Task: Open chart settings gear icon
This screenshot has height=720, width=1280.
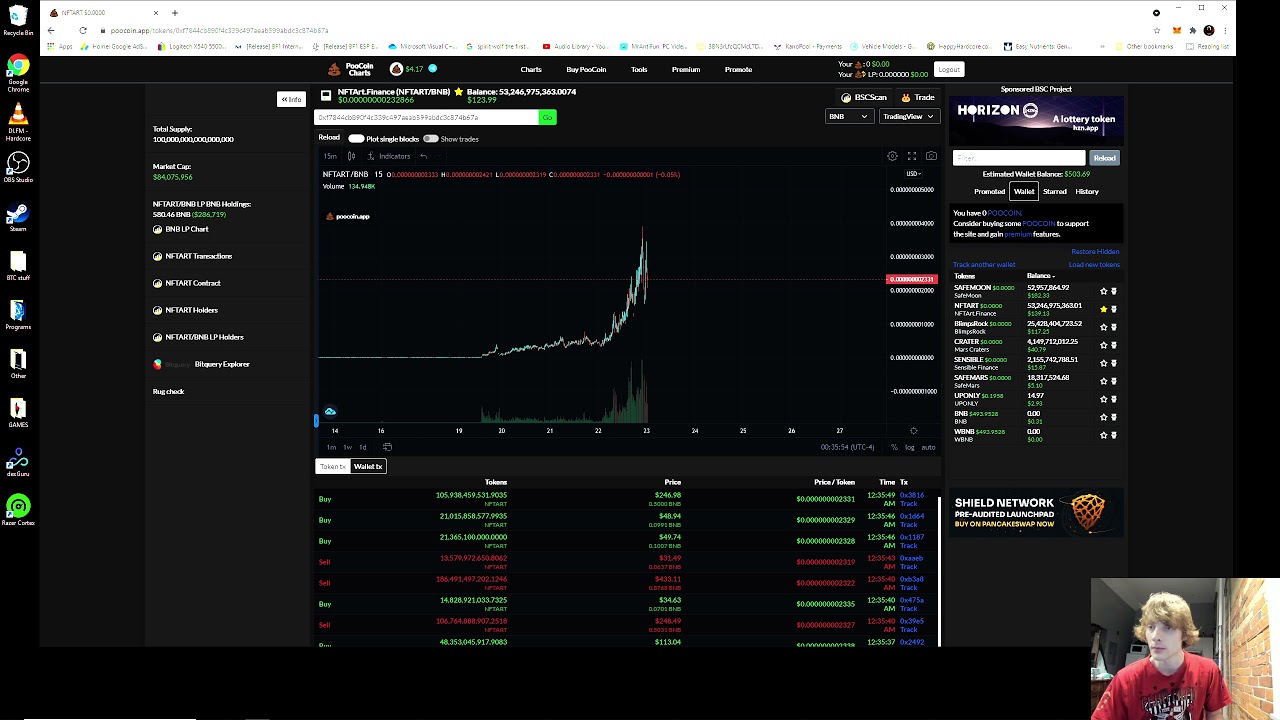Action: 892,156
